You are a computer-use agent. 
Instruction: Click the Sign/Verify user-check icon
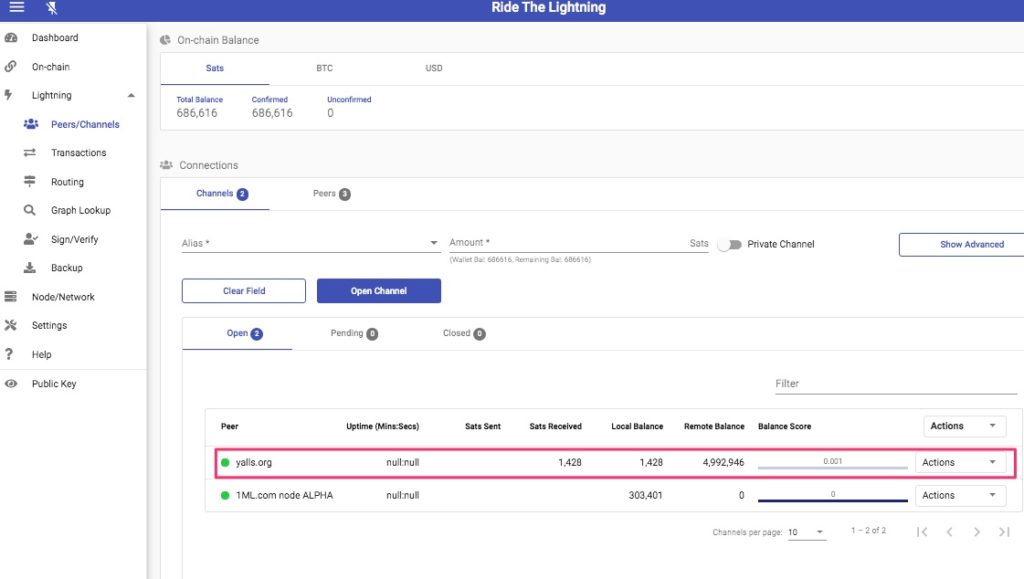coord(30,239)
